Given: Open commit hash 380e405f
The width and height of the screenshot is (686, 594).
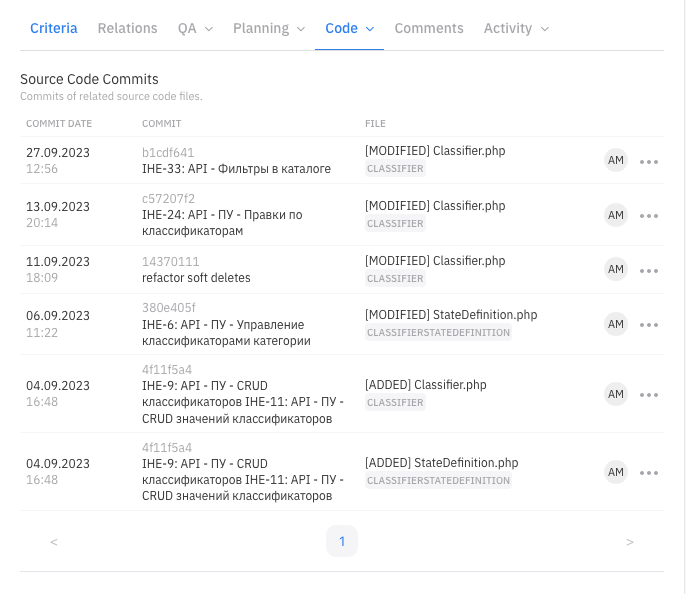Looking at the screenshot, I should pyautogui.click(x=169, y=307).
